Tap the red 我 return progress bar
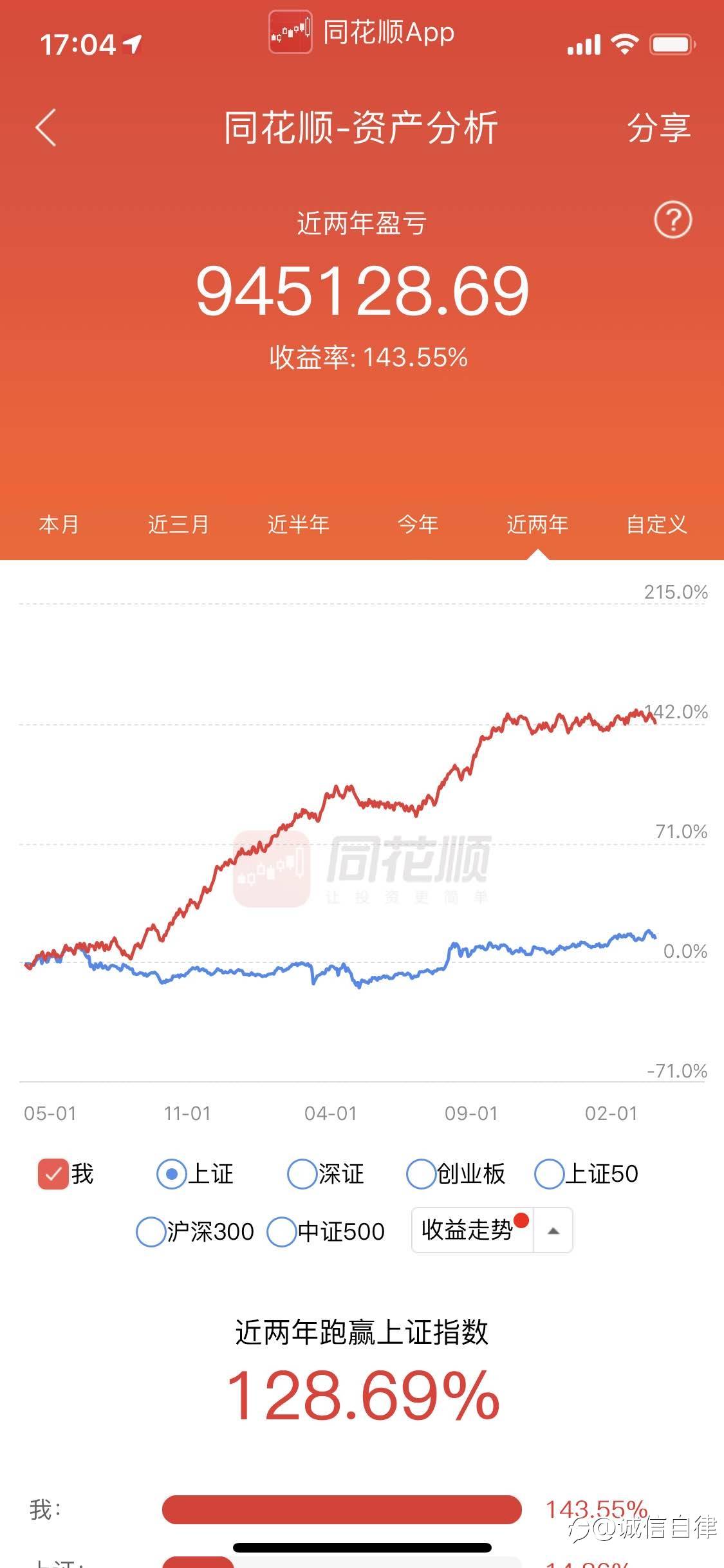724x1568 pixels. (x=342, y=1509)
